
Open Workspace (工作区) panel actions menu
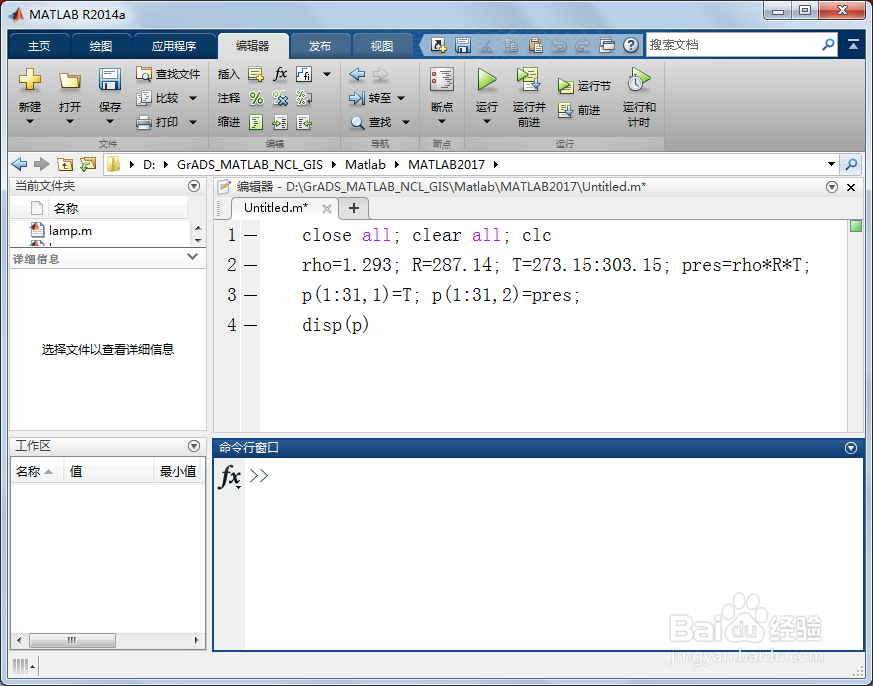(194, 446)
